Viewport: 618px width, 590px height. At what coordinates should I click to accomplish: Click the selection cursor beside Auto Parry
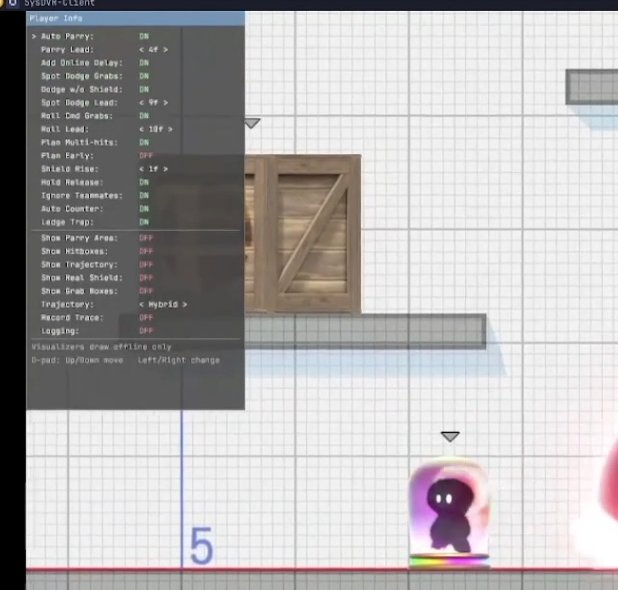34,36
